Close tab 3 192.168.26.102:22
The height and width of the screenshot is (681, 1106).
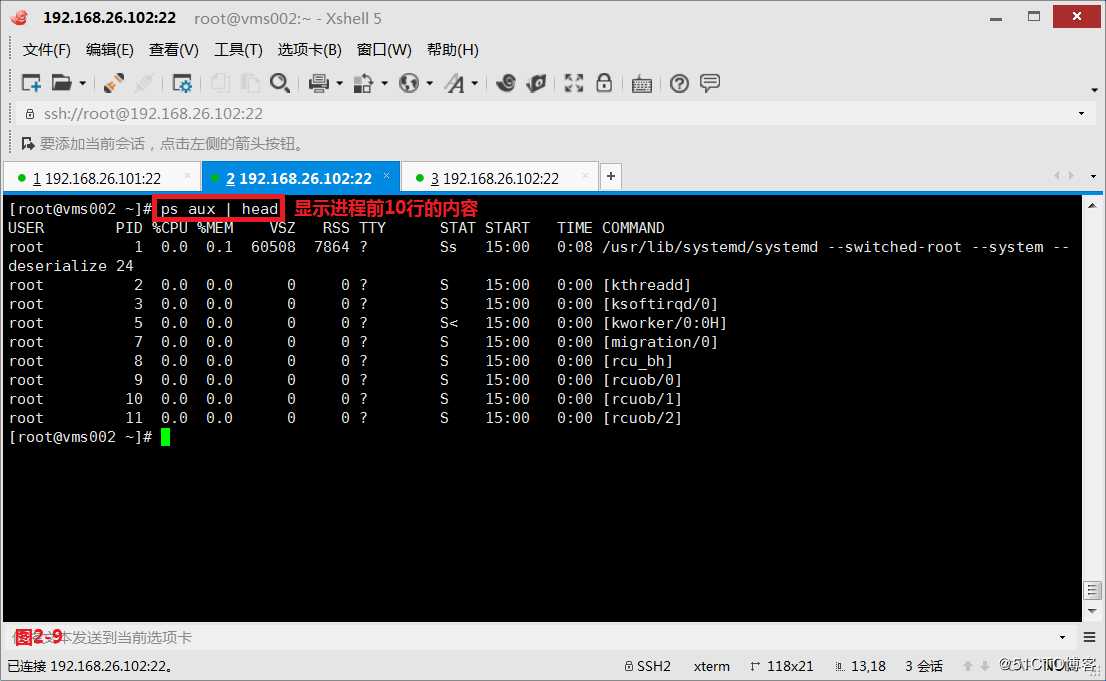[585, 175]
